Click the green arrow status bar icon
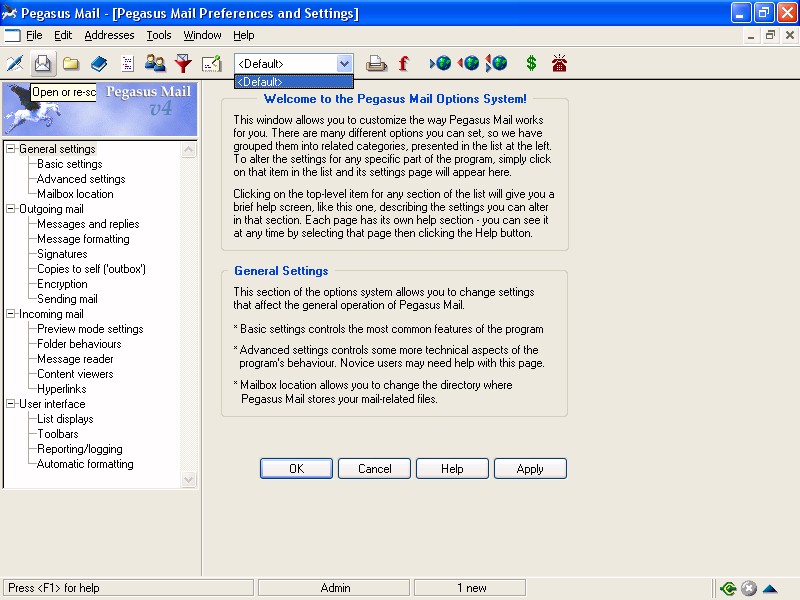The image size is (800, 600). pos(728,589)
